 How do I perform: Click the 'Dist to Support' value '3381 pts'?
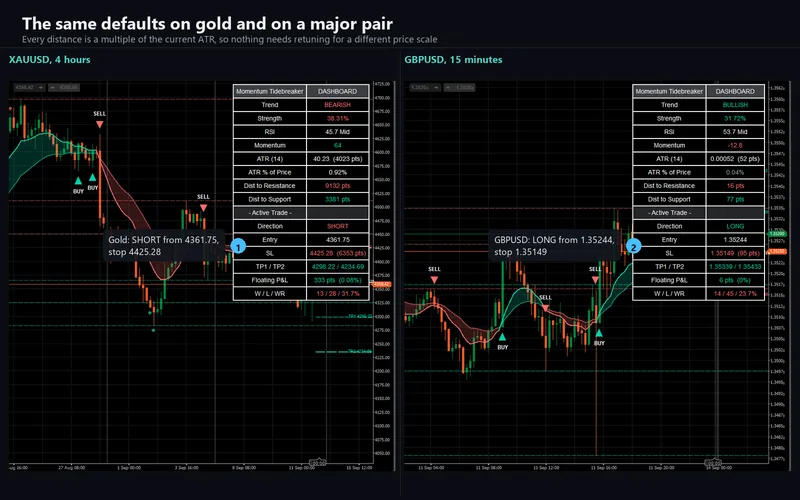pyautogui.click(x=337, y=199)
